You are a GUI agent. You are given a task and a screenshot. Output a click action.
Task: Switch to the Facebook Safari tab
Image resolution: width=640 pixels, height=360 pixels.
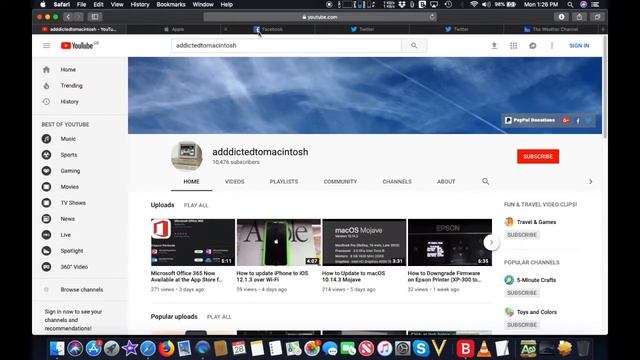[x=268, y=29]
